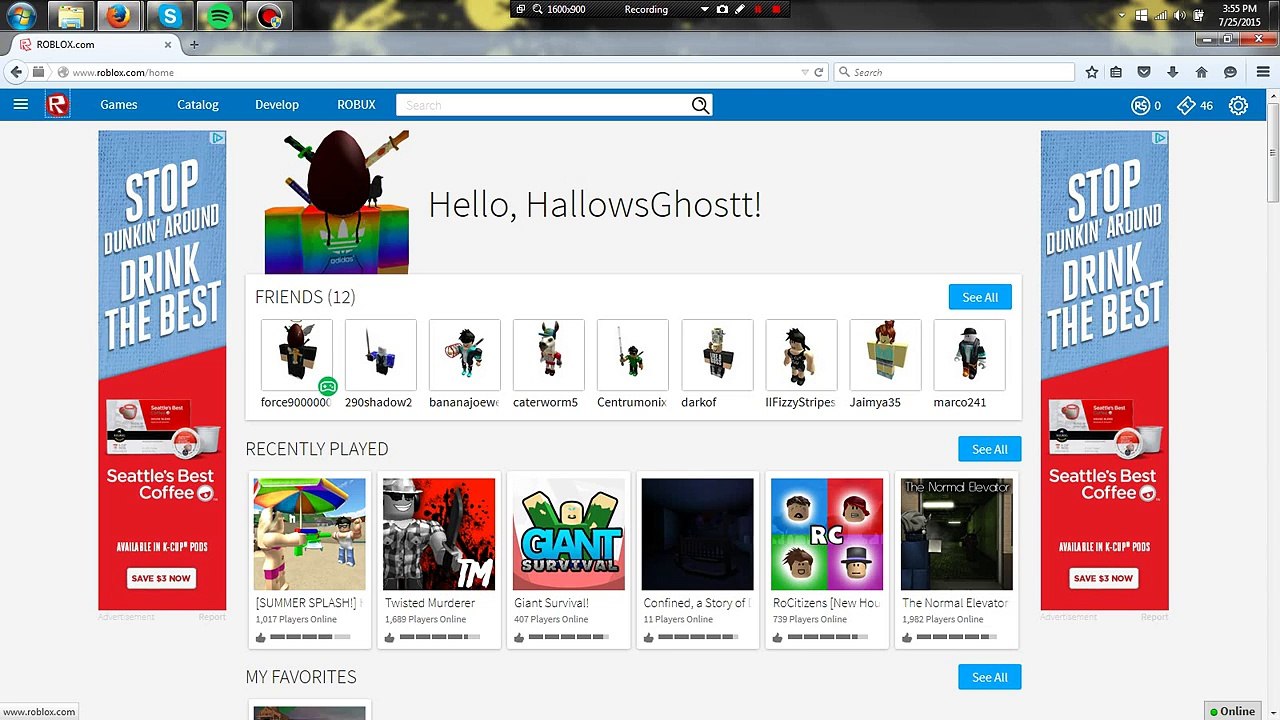Open the Catalog menu item

coord(198,105)
